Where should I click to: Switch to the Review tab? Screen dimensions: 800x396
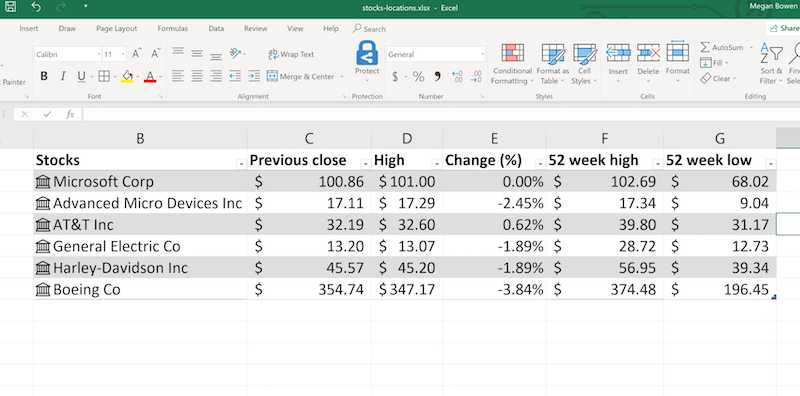255,29
